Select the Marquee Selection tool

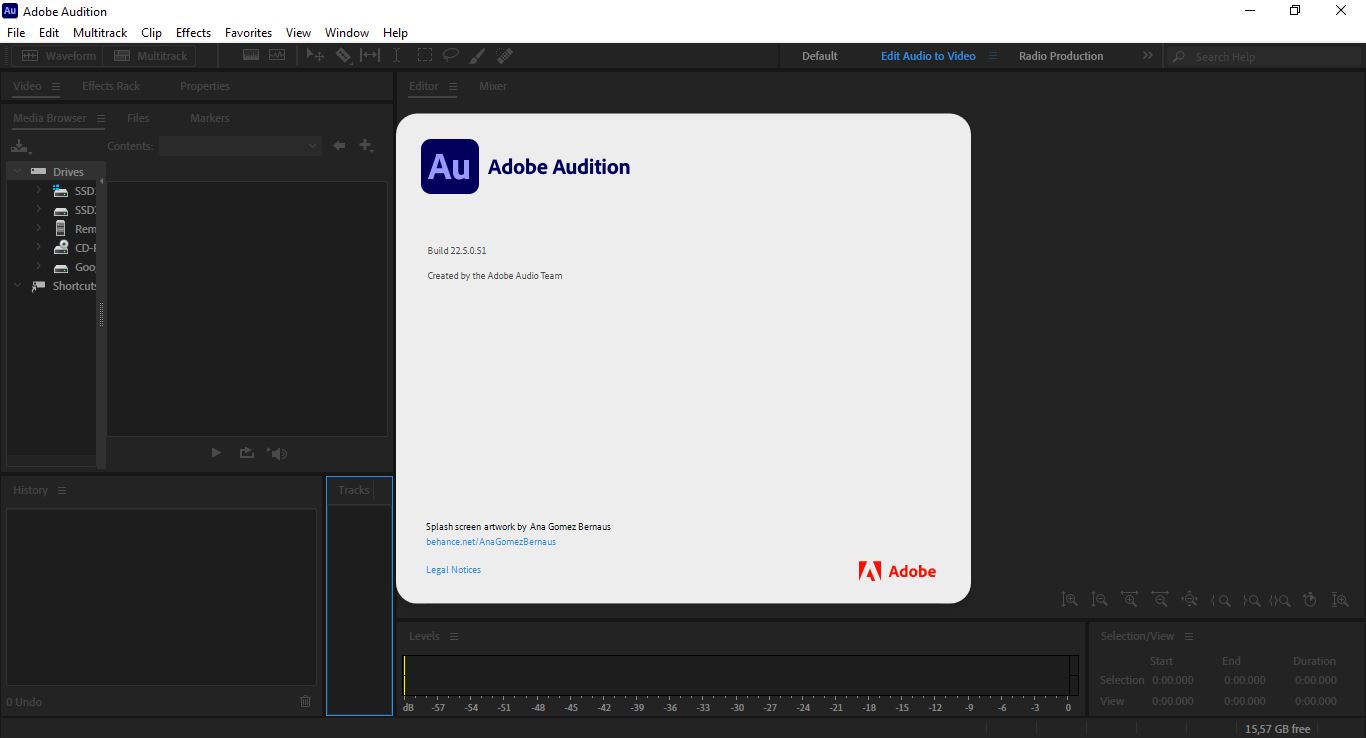424,56
